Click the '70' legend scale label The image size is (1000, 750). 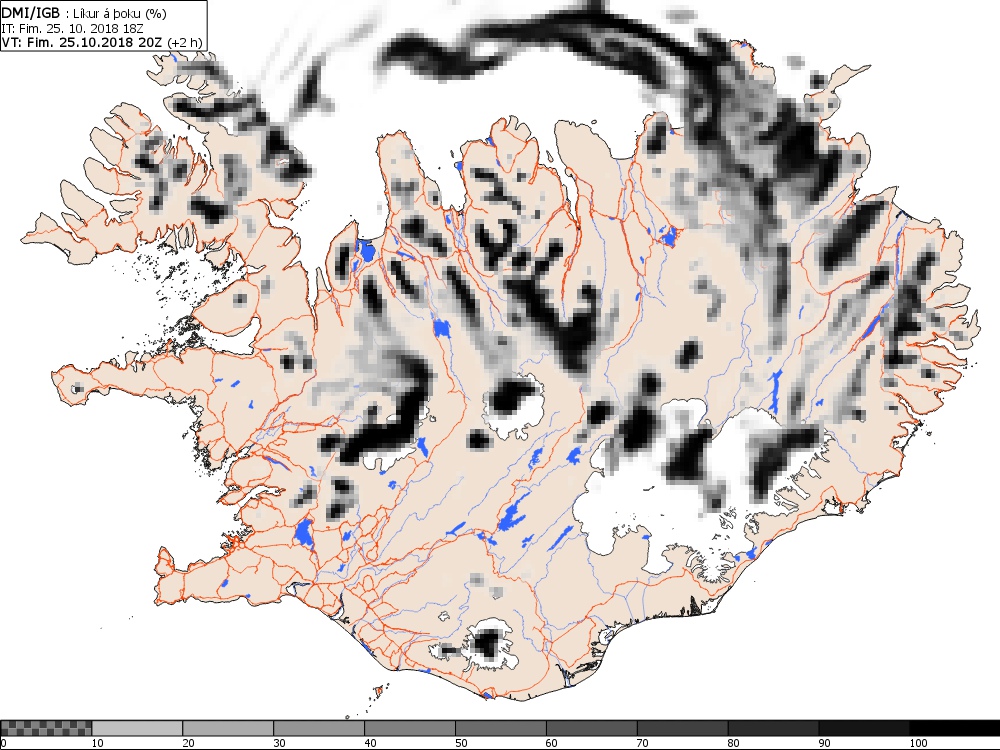coord(642,743)
